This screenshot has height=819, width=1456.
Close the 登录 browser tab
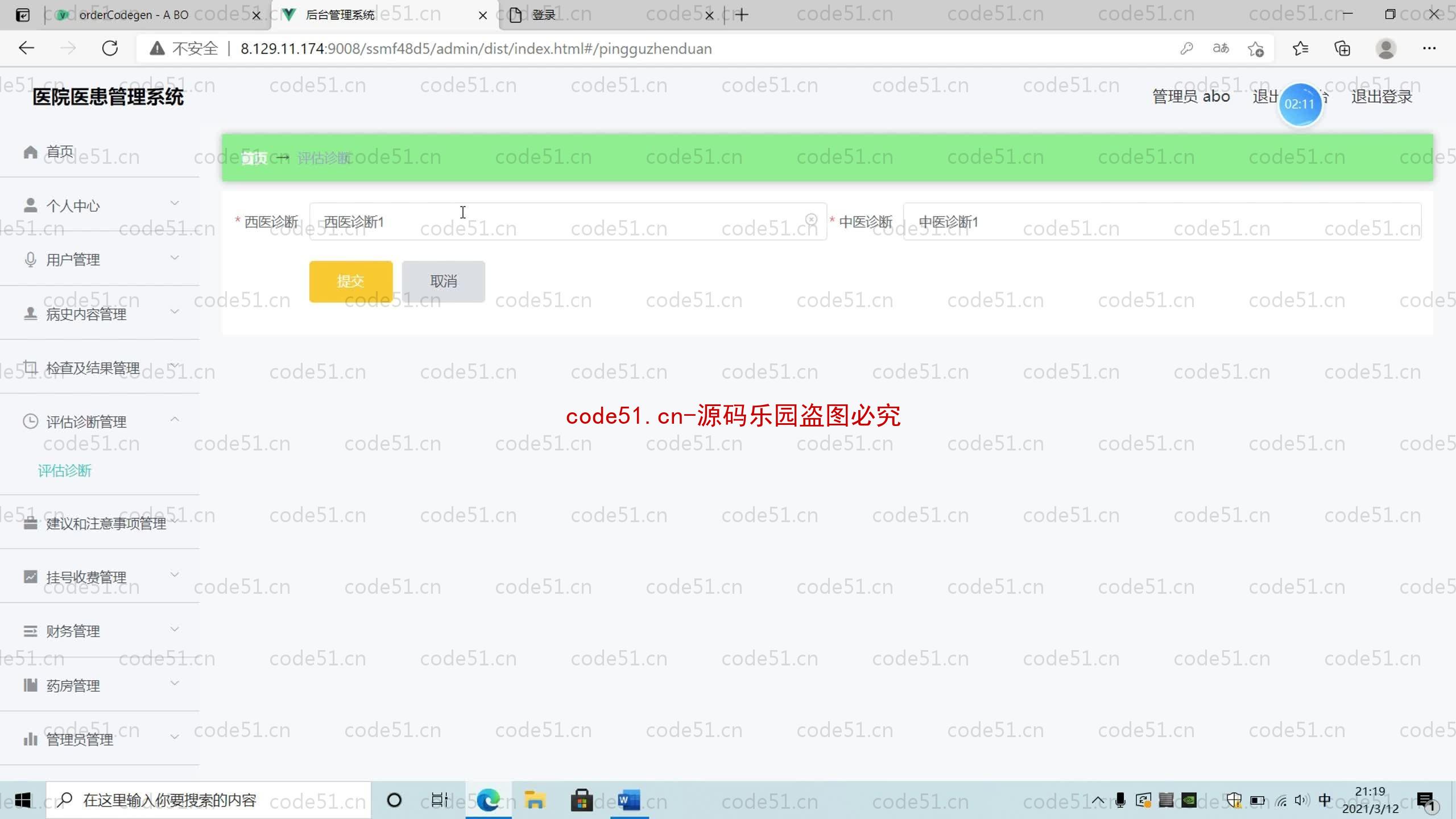pyautogui.click(x=709, y=15)
